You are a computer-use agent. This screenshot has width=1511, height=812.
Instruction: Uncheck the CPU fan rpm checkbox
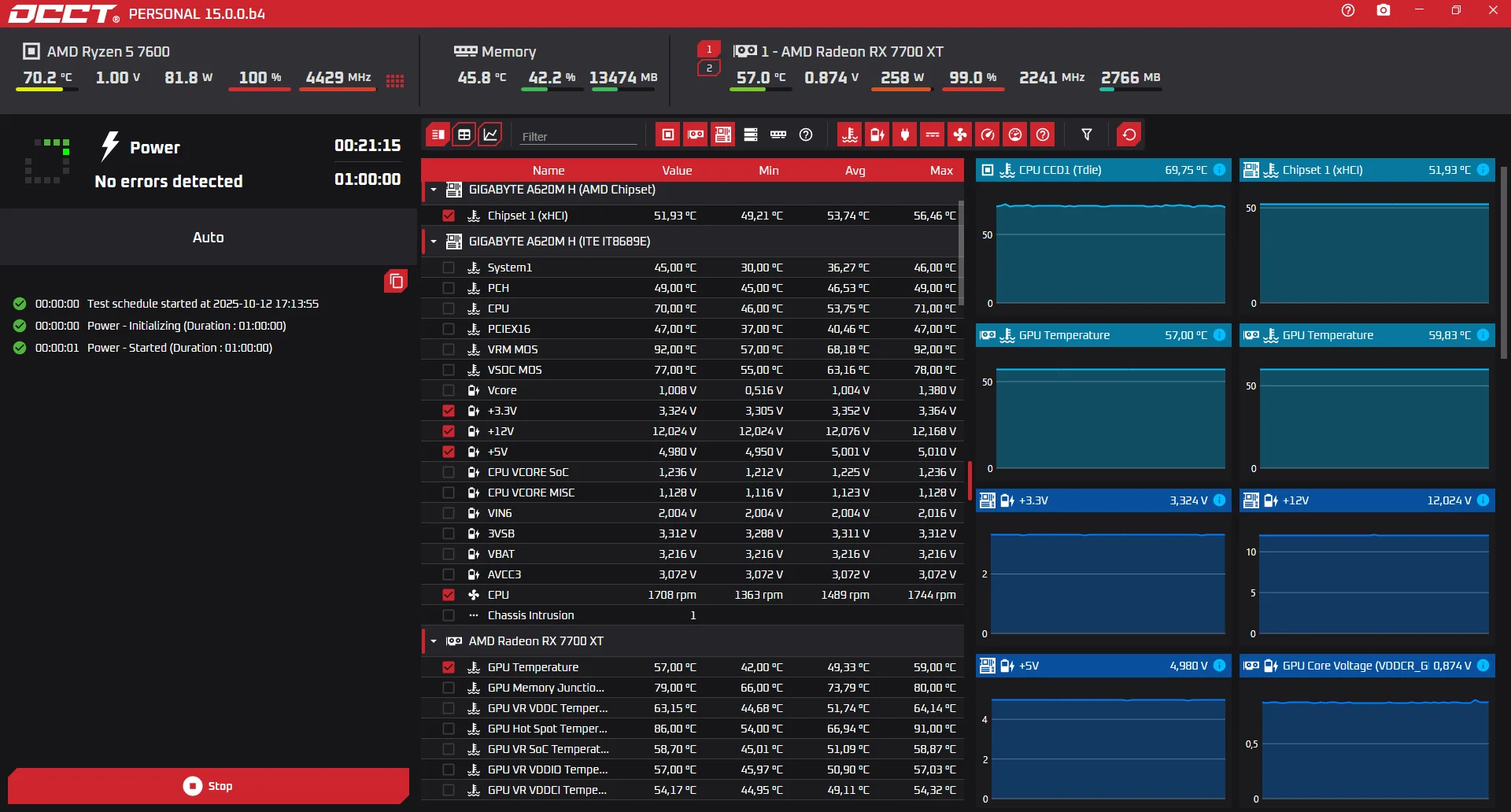click(449, 595)
